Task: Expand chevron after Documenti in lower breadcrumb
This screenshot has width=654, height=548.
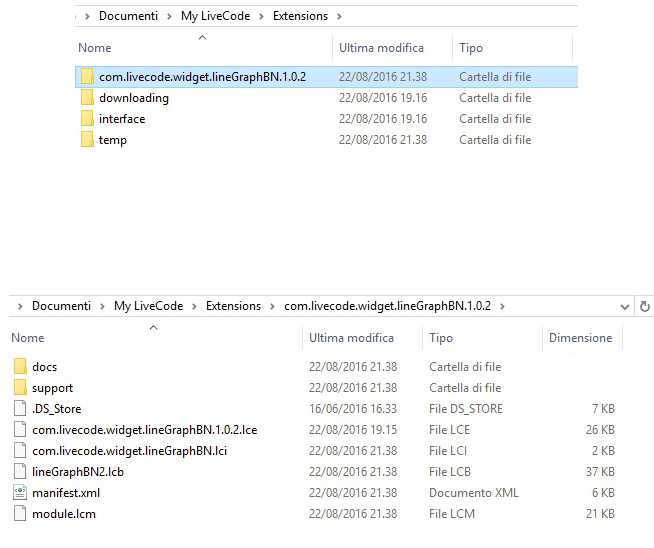Action: pyautogui.click(x=102, y=307)
